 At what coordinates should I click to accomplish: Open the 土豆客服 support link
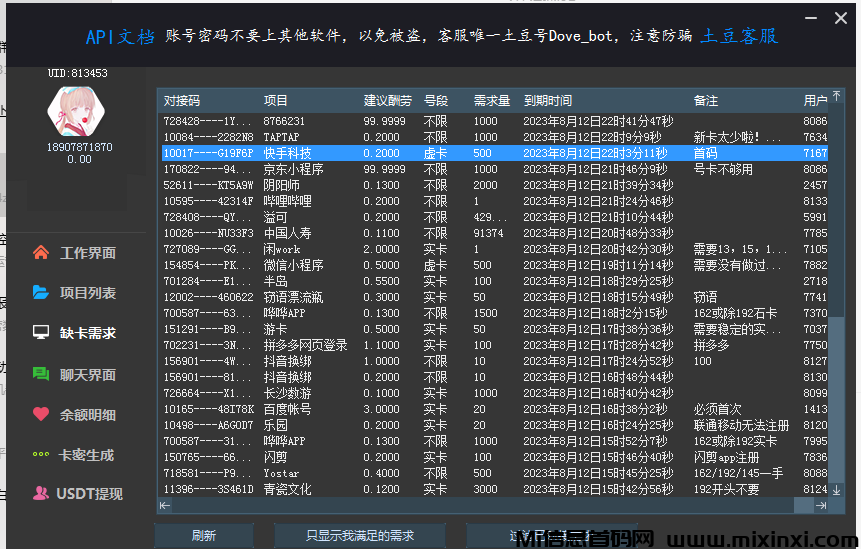[x=738, y=36]
